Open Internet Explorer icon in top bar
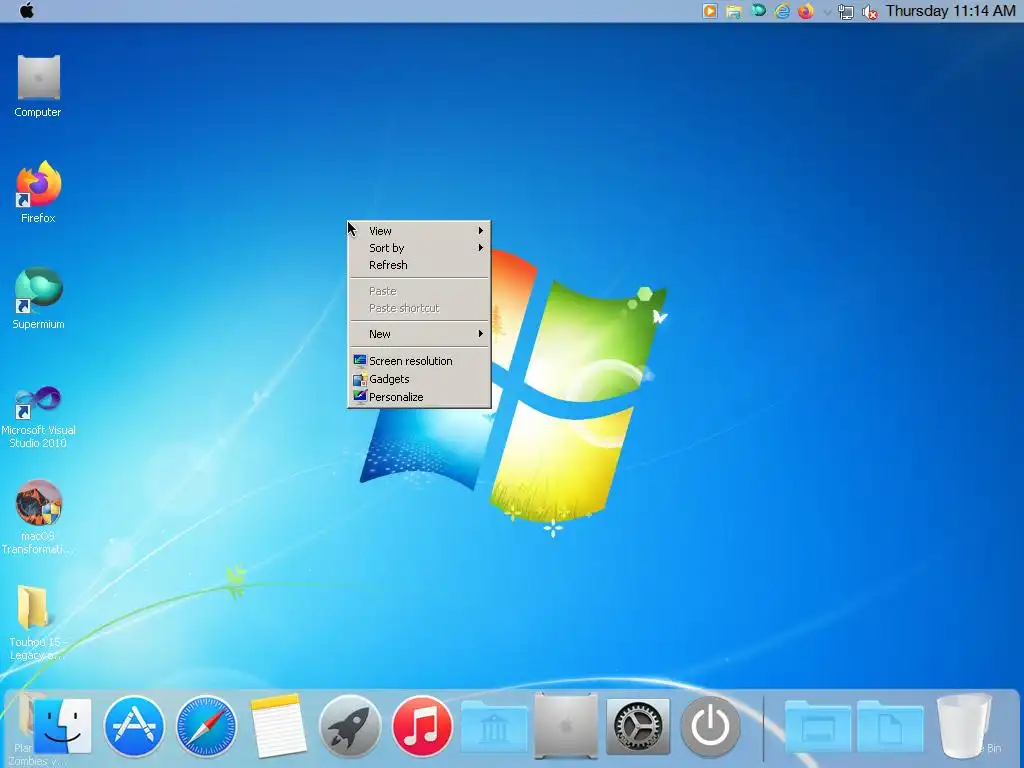Viewport: 1024px width, 768px height. 782,11
